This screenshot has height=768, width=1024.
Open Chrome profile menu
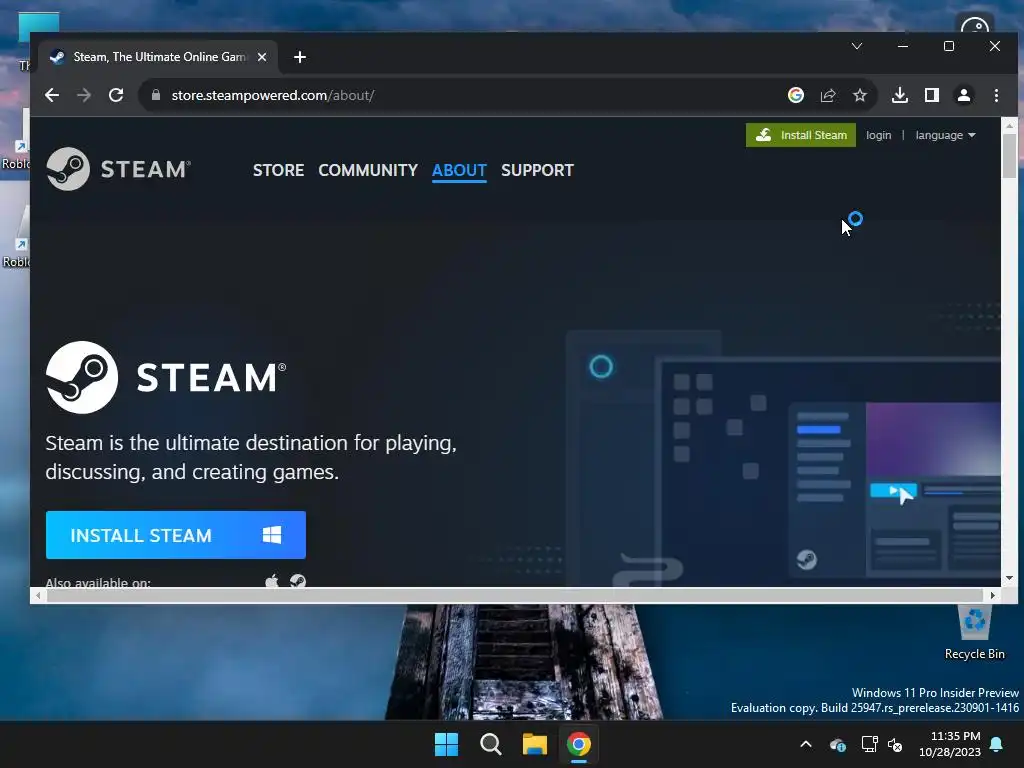point(963,95)
